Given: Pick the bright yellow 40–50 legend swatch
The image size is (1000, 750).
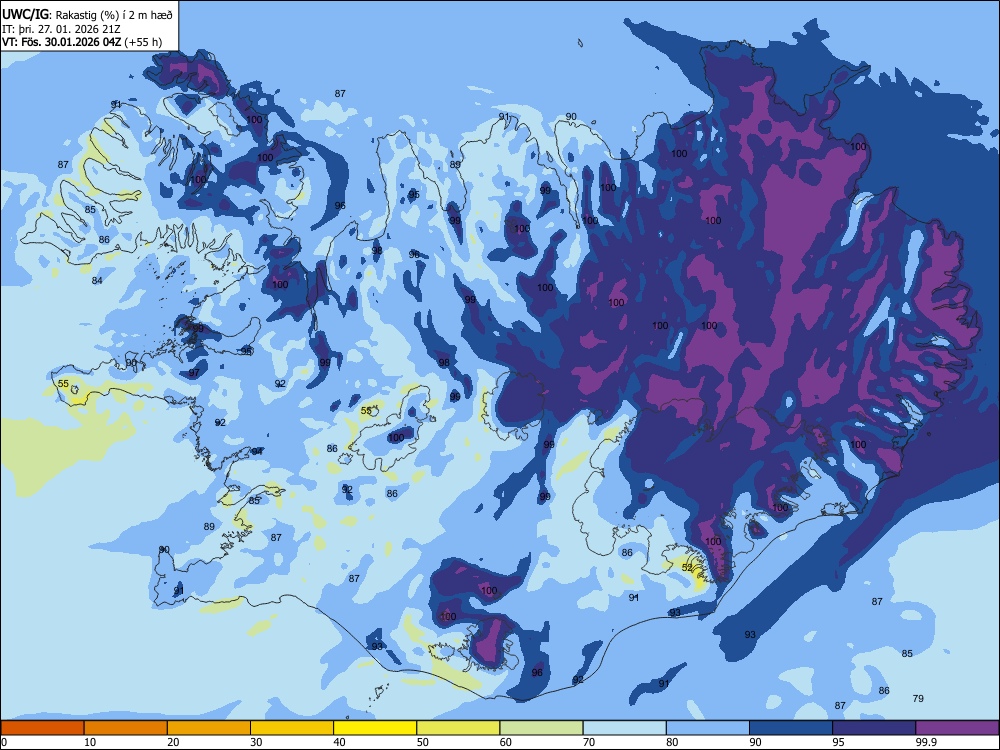Looking at the screenshot, I should (x=375, y=728).
